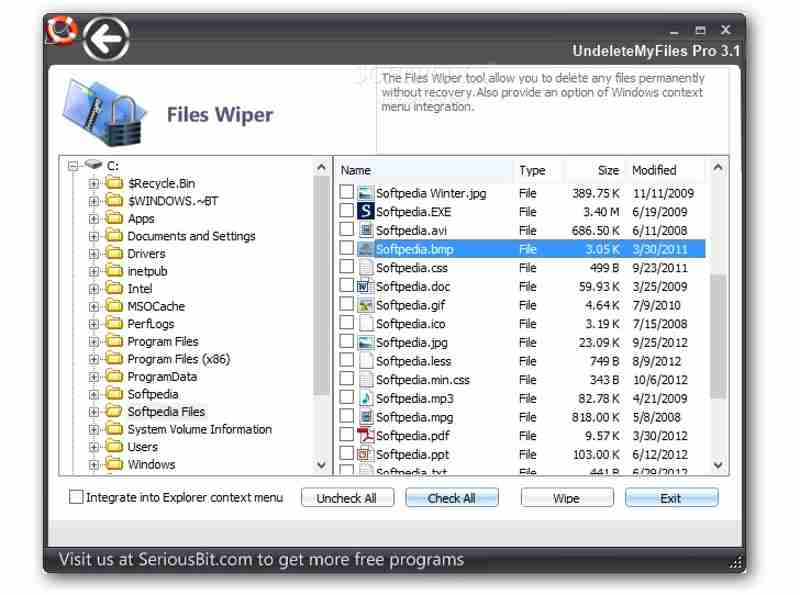The image size is (800, 595).
Task: Tick the checkbox beside Softpedia.css
Action: (x=346, y=267)
